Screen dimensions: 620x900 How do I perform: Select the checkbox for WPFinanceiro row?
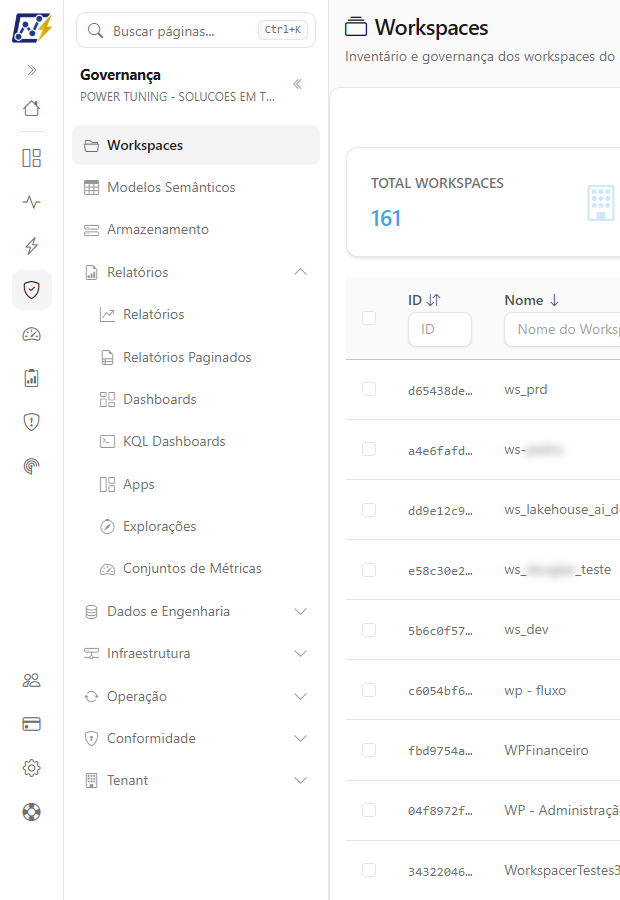tap(369, 750)
